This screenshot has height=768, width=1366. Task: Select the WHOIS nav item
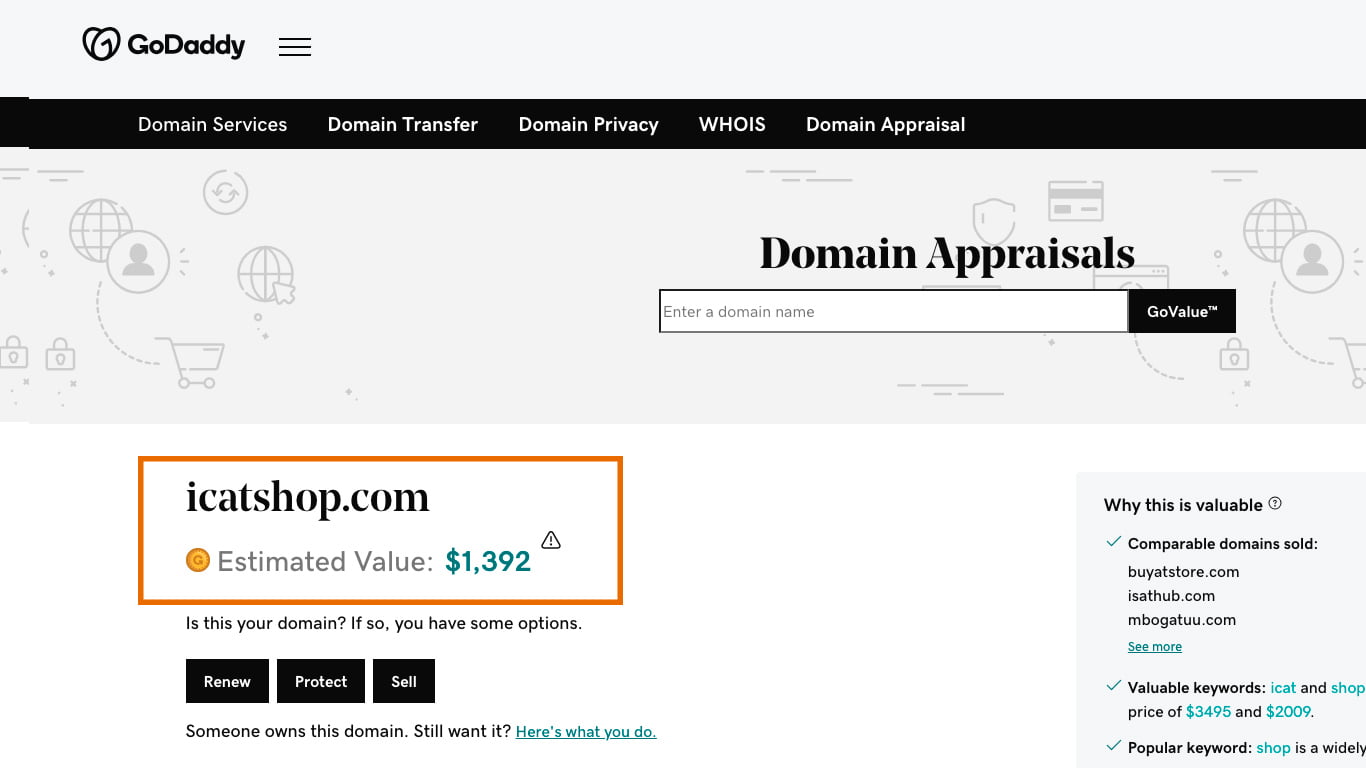pyautogui.click(x=732, y=125)
